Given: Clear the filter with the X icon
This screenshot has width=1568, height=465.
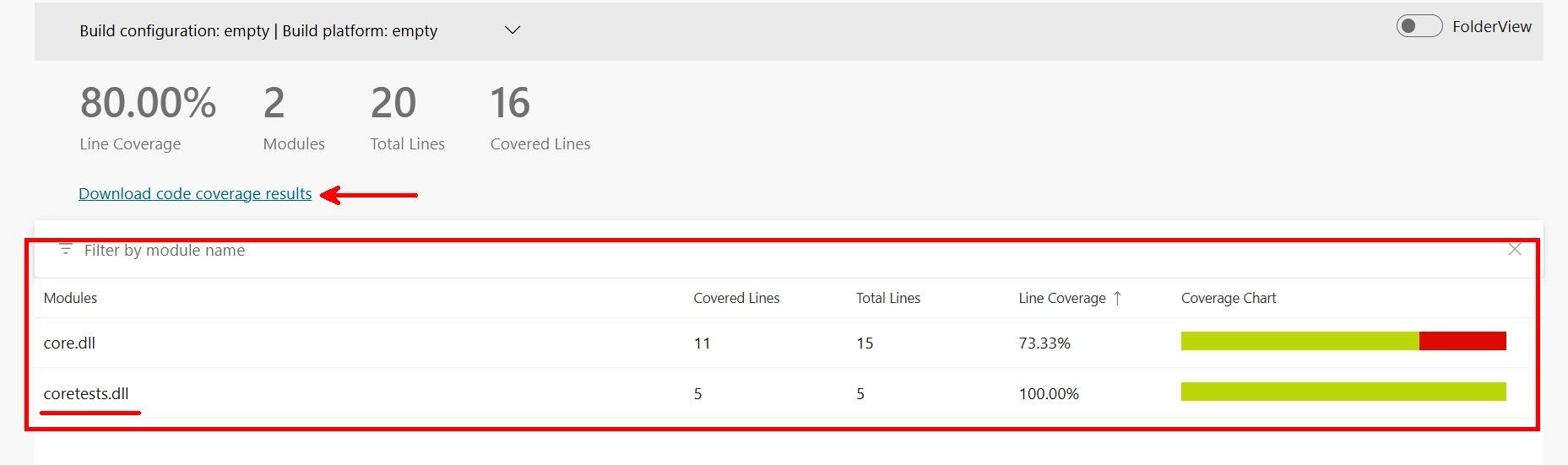Looking at the screenshot, I should pyautogui.click(x=1514, y=250).
